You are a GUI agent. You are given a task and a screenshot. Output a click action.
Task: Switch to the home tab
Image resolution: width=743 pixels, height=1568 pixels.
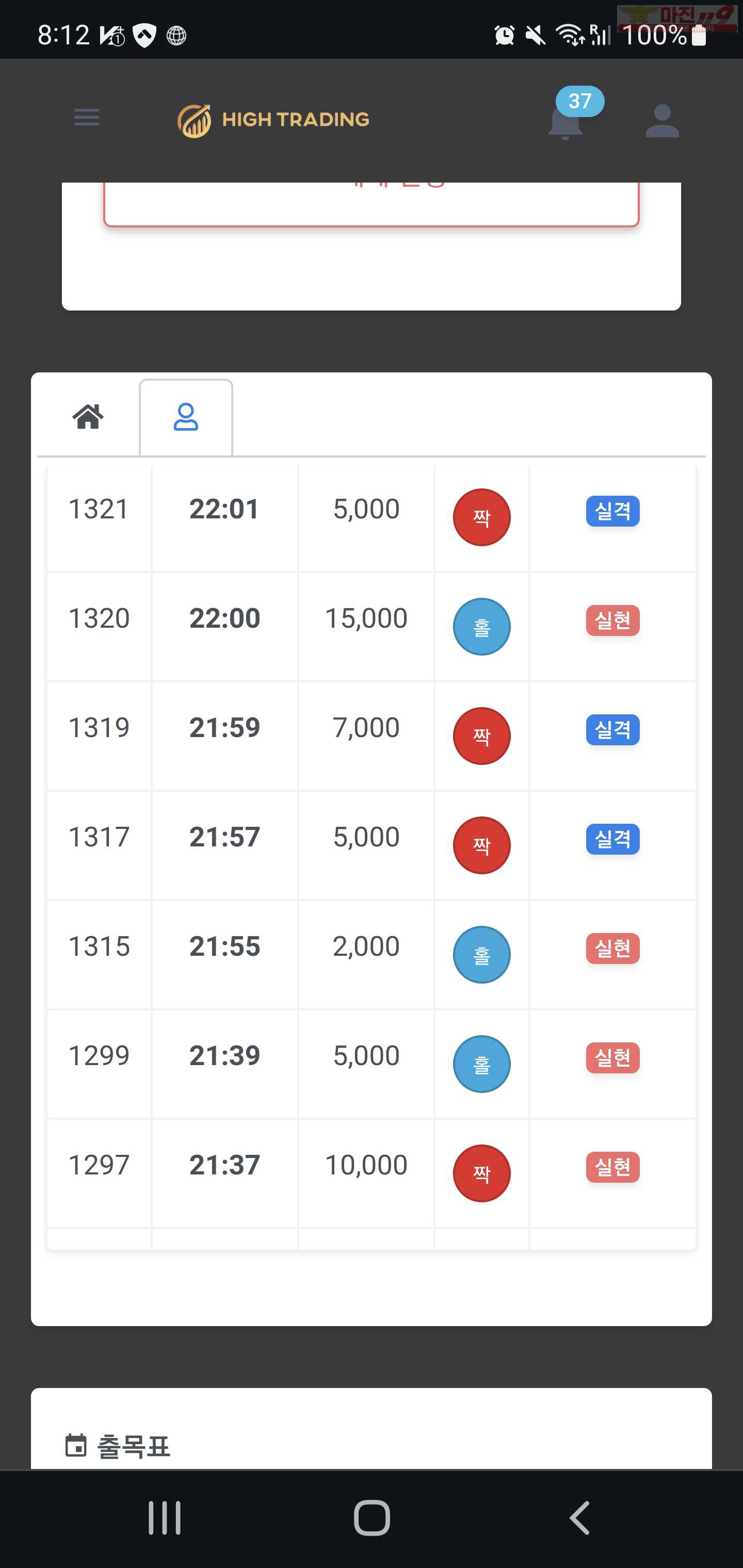(88, 417)
